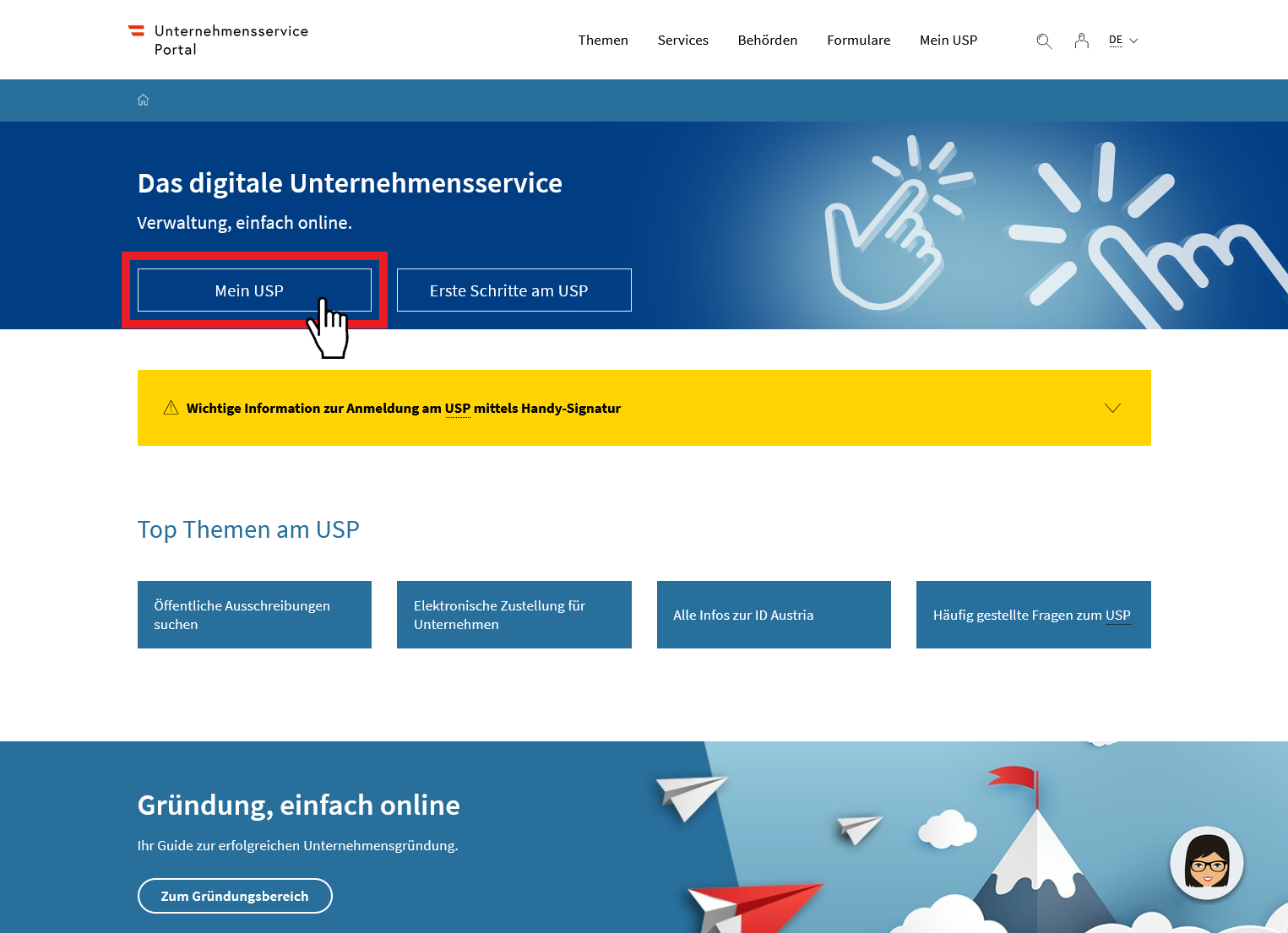
Task: Select Mein USP in the top navigation
Action: [x=948, y=40]
